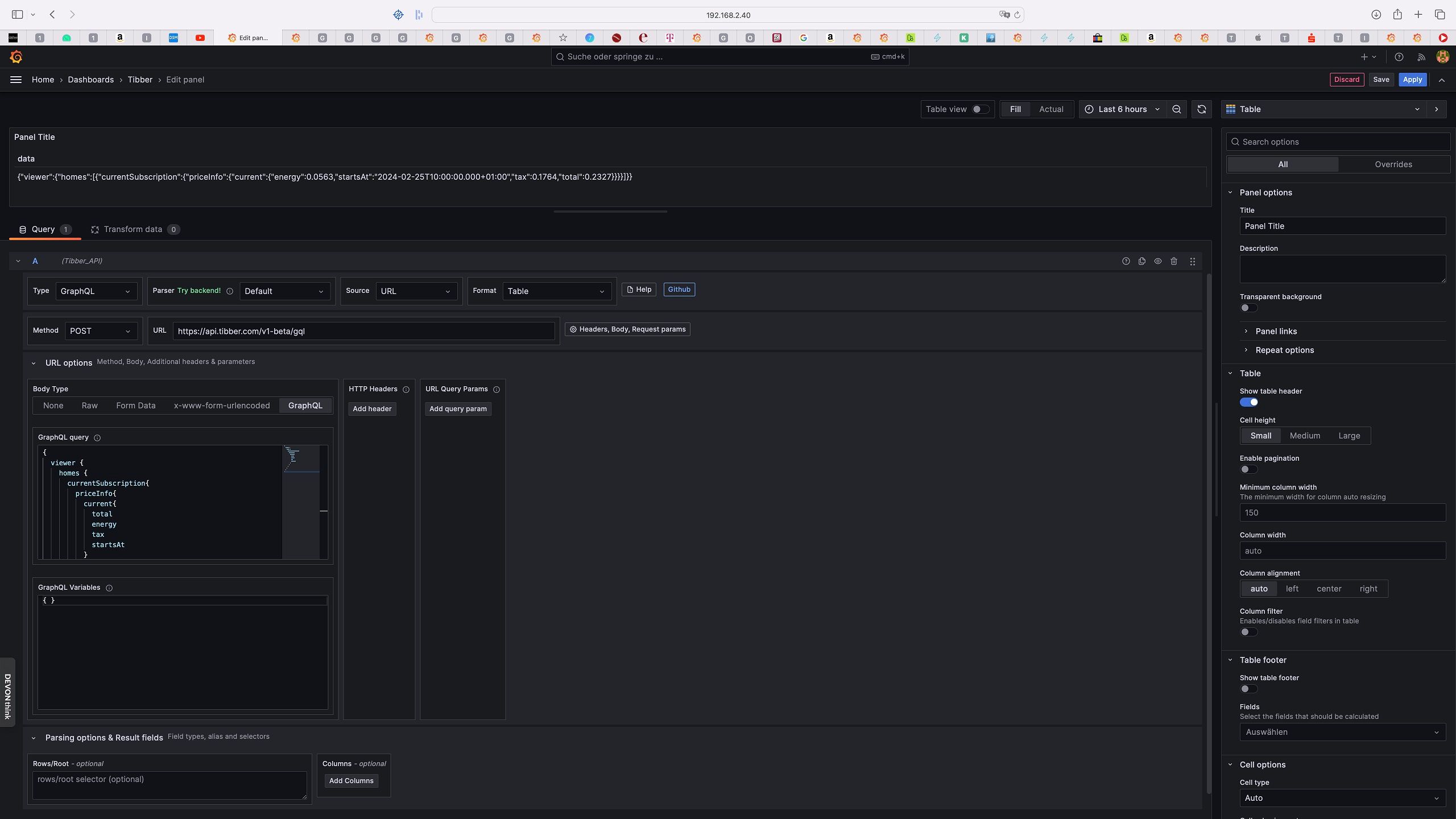1456x819 pixels.
Task: Select the Overrides tab in options
Action: point(1392,164)
